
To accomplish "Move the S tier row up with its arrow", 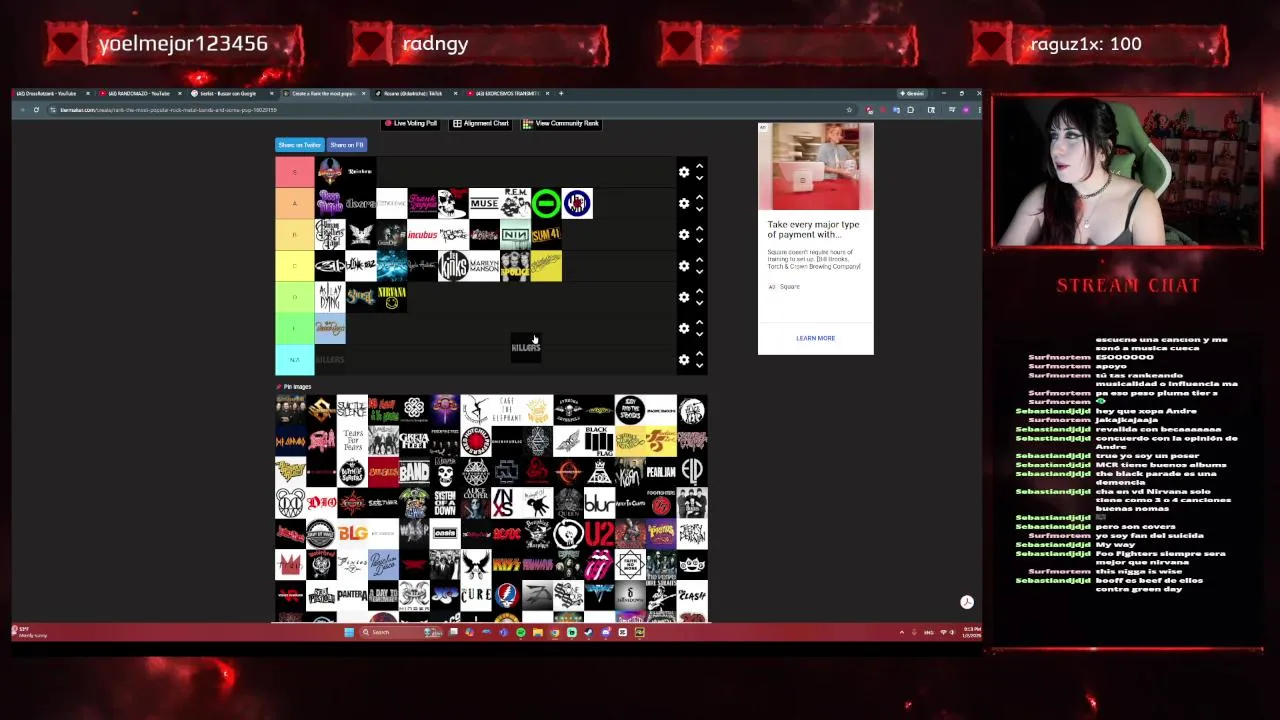I will click(x=699, y=166).
